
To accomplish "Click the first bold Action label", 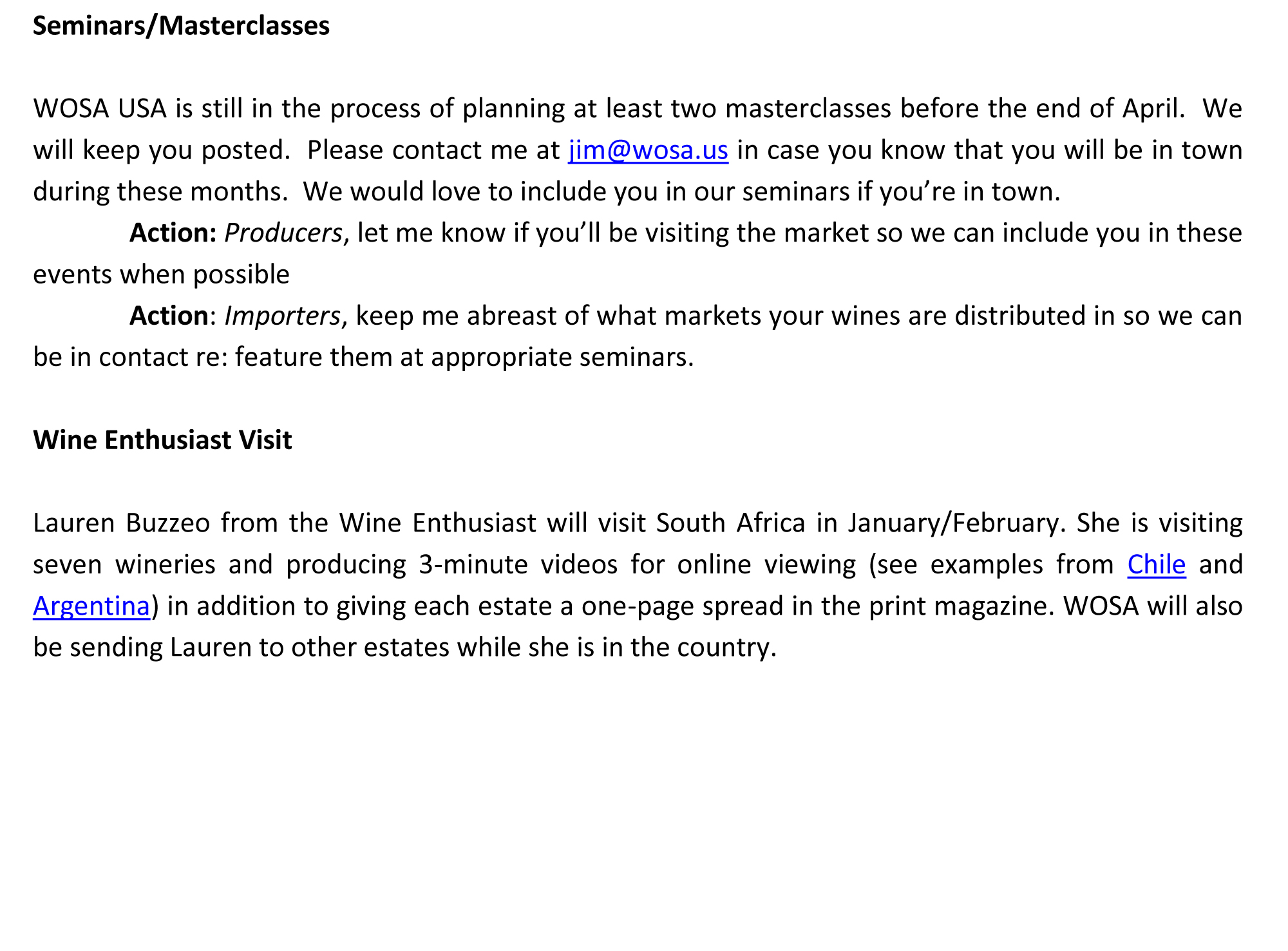I will [x=173, y=233].
